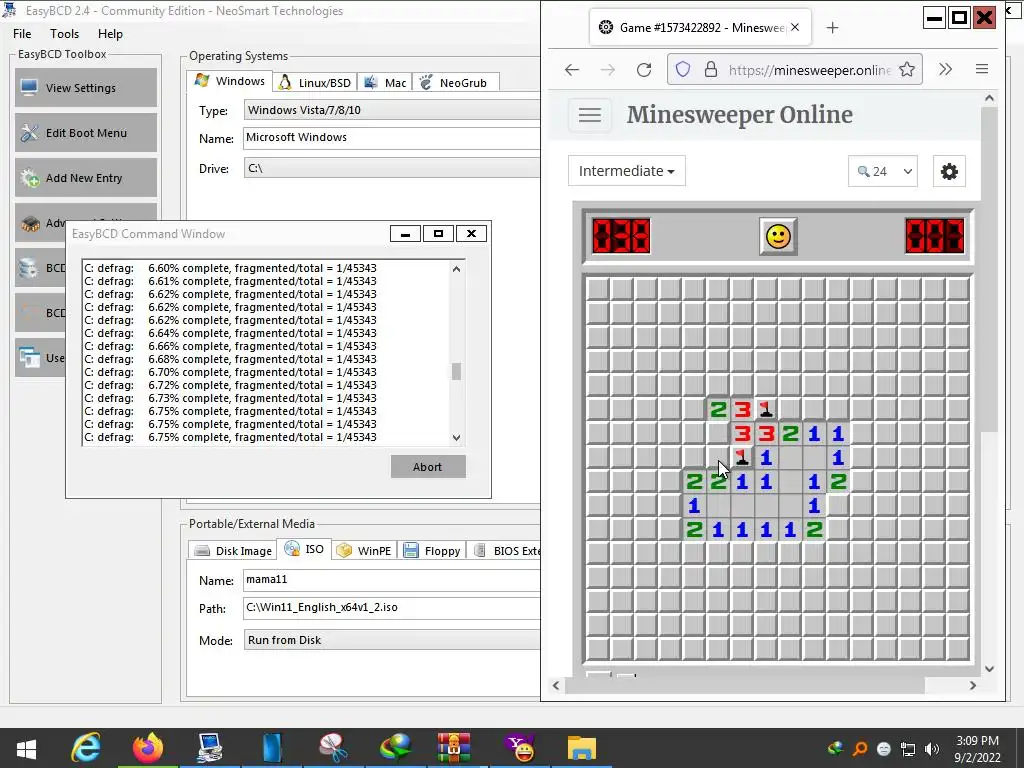Image resolution: width=1024 pixels, height=768 pixels.
Task: Close the Minesweeper browser tab
Action: click(x=795, y=27)
